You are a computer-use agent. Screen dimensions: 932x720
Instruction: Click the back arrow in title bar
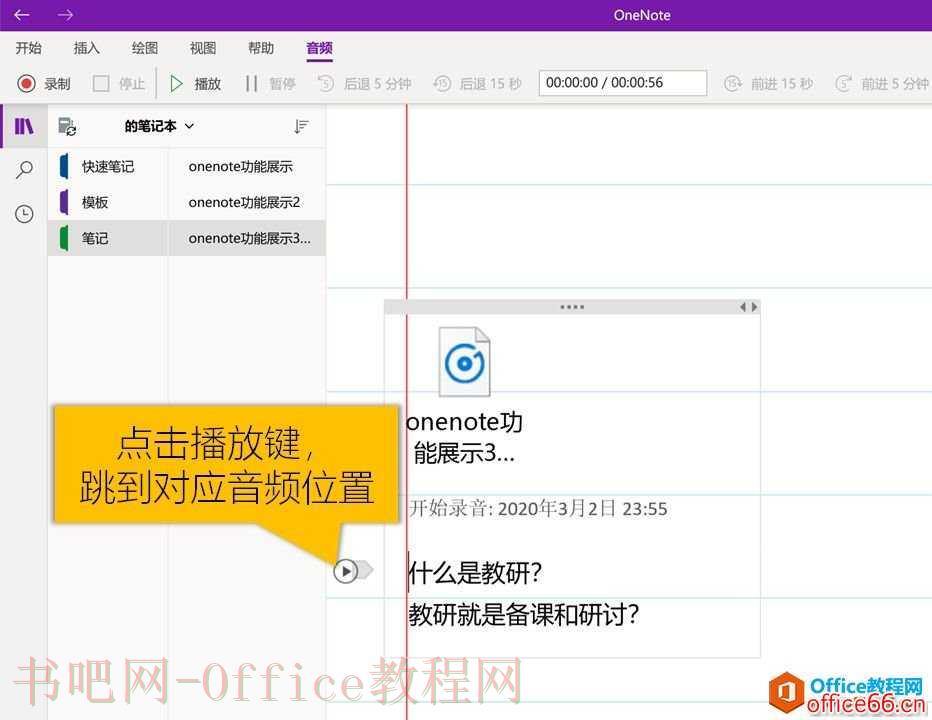coord(21,15)
